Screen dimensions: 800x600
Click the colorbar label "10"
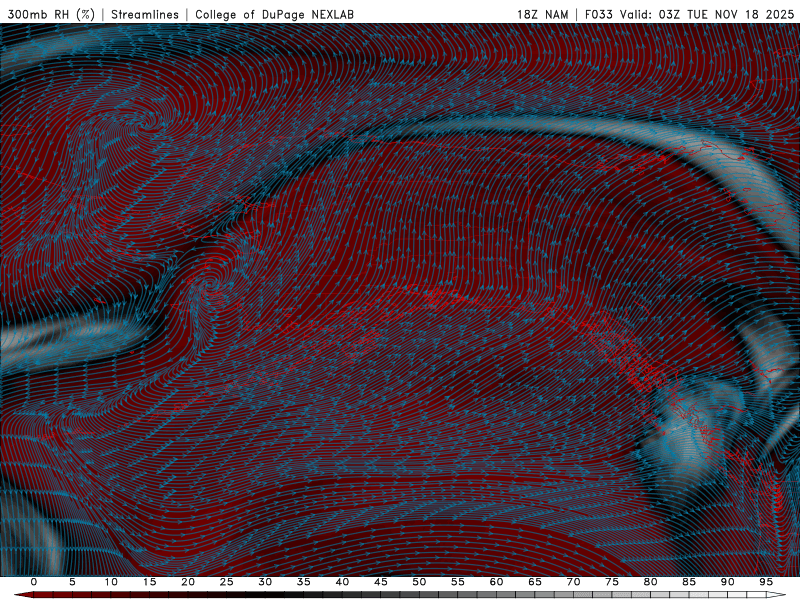point(111,582)
